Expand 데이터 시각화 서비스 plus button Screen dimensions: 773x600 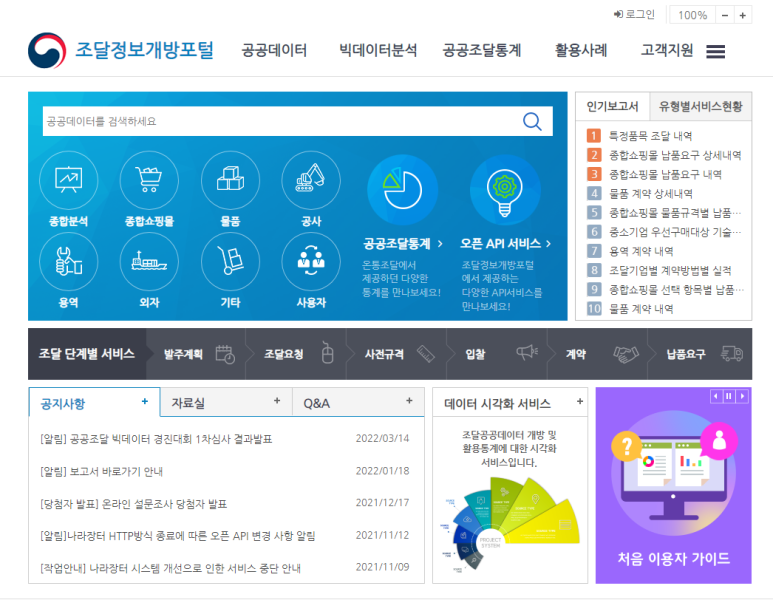pyautogui.click(x=580, y=401)
